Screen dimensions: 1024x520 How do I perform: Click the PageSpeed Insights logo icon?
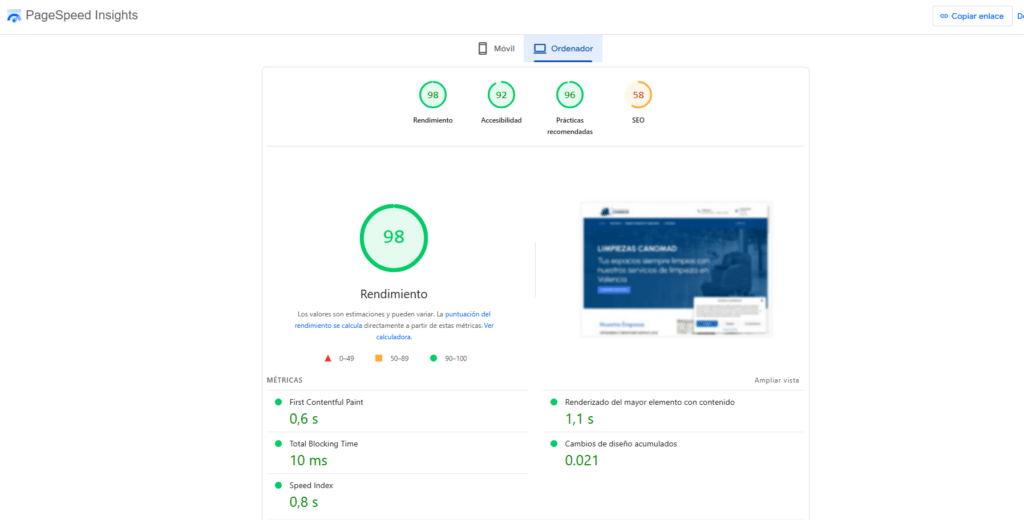(x=14, y=16)
